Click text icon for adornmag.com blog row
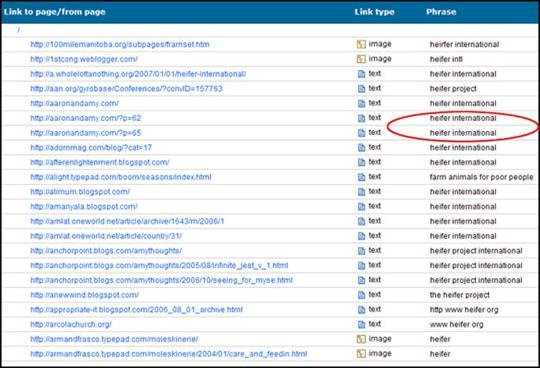Viewport: 540px width, 368px height. point(361,148)
